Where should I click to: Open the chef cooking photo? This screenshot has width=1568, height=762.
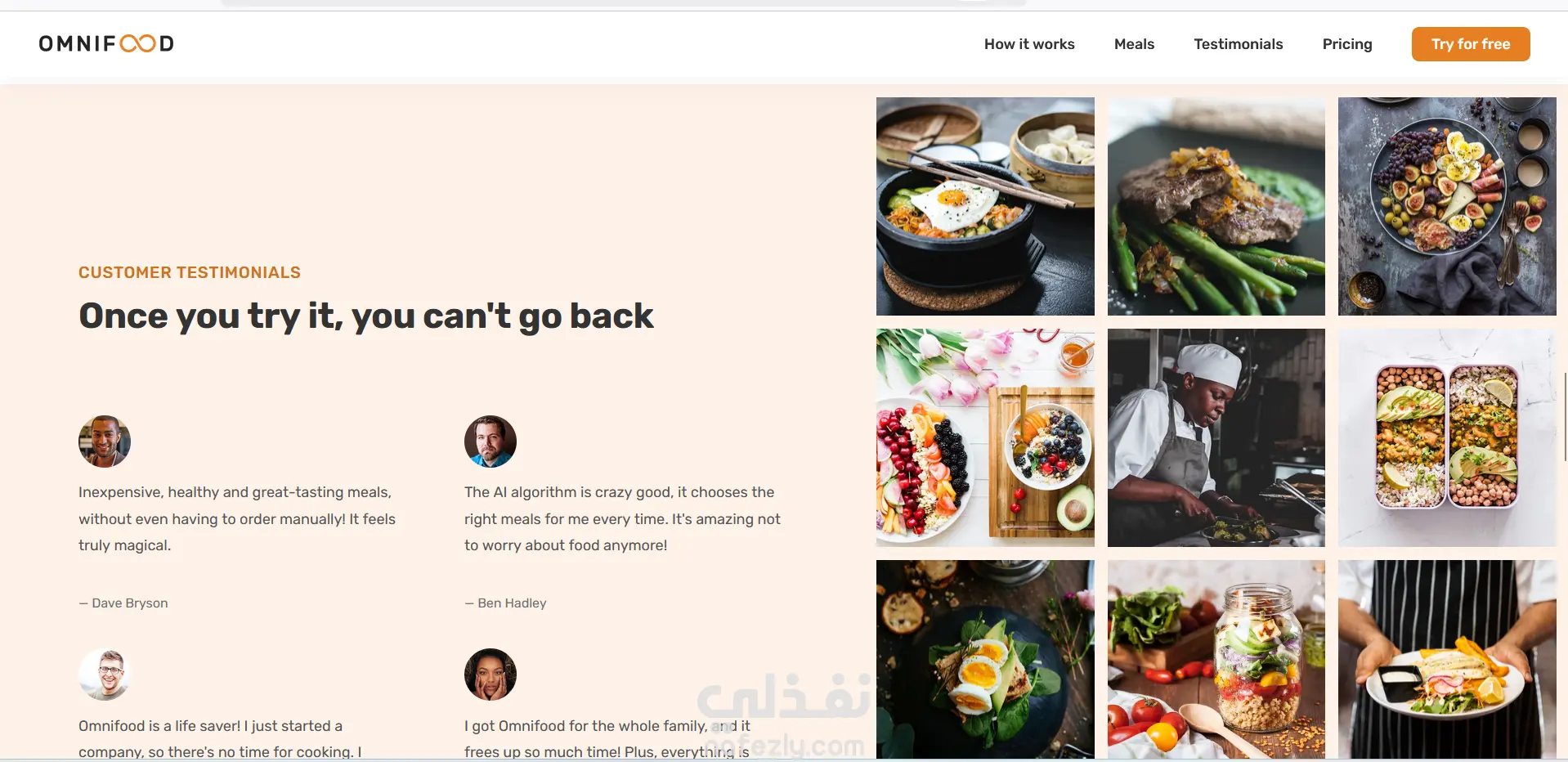[x=1216, y=437]
